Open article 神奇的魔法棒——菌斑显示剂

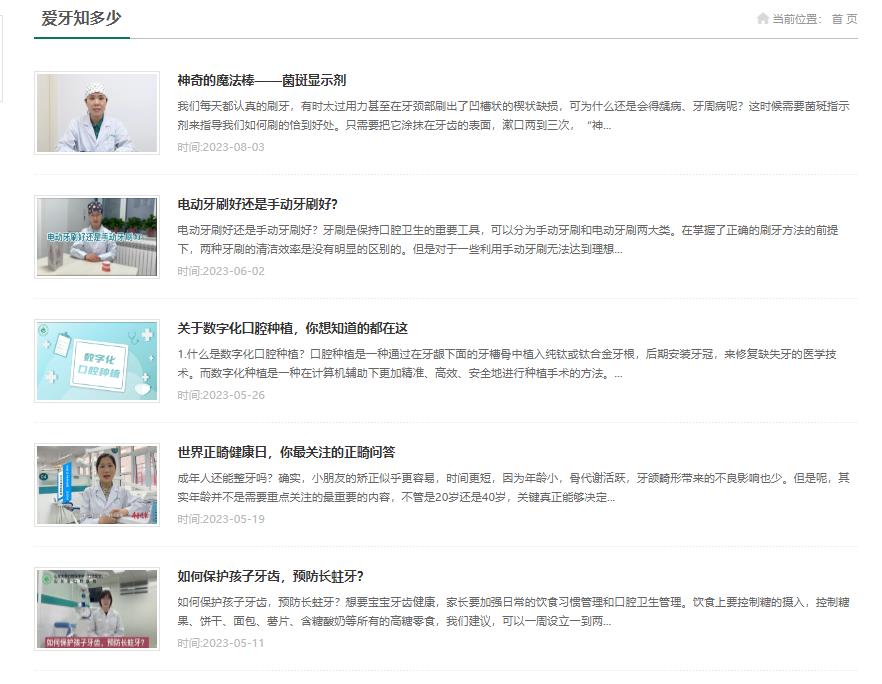[262, 80]
